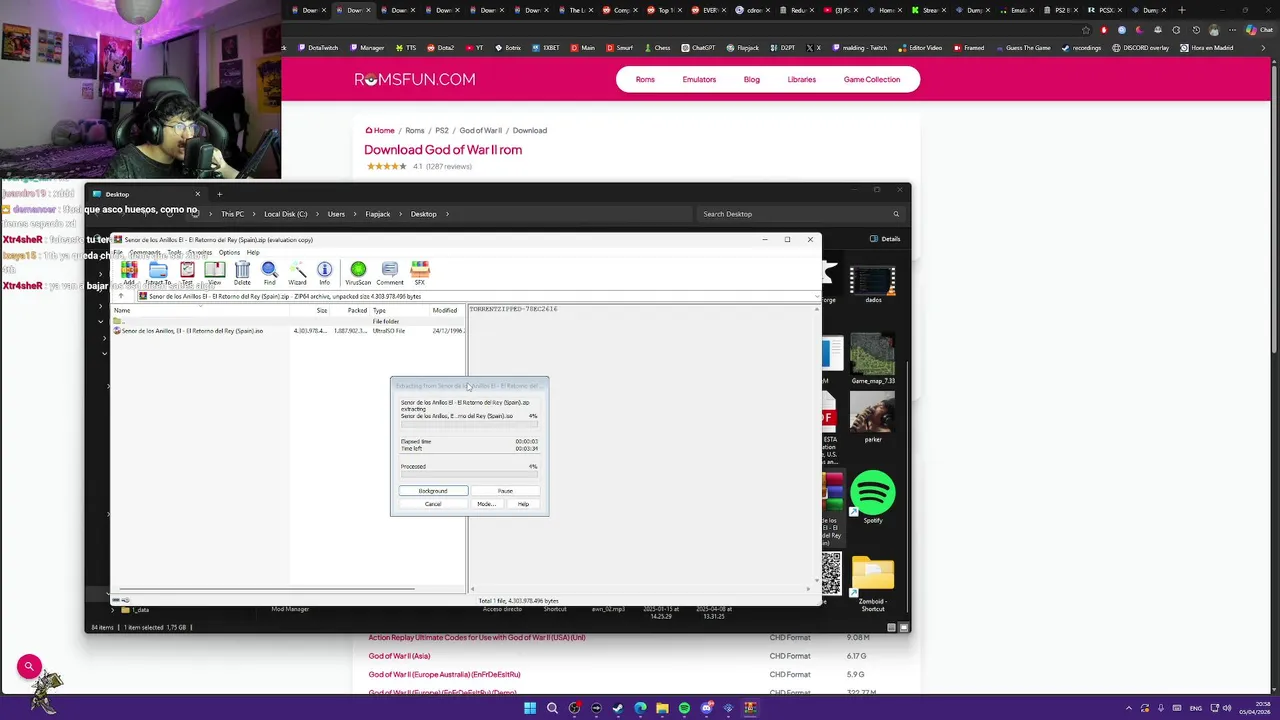Viewport: 1280px width, 720px height.
Task: Click Local Disk (C:) in Explorer path
Action: tap(286, 214)
